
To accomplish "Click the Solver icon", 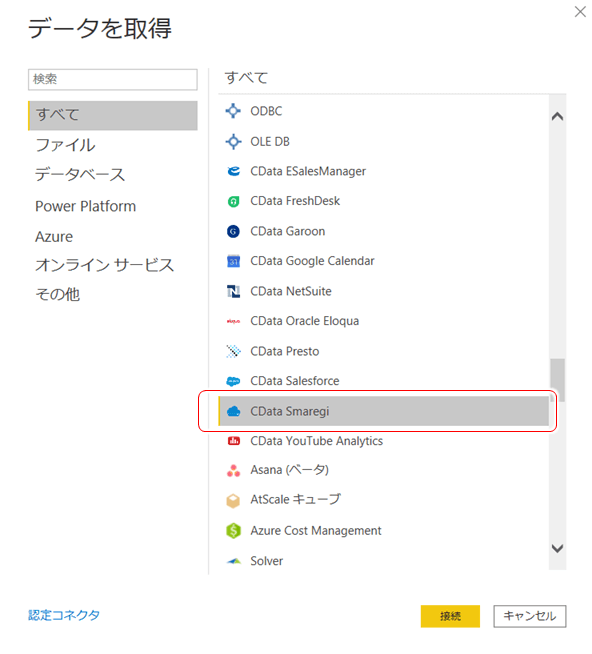I will [234, 561].
